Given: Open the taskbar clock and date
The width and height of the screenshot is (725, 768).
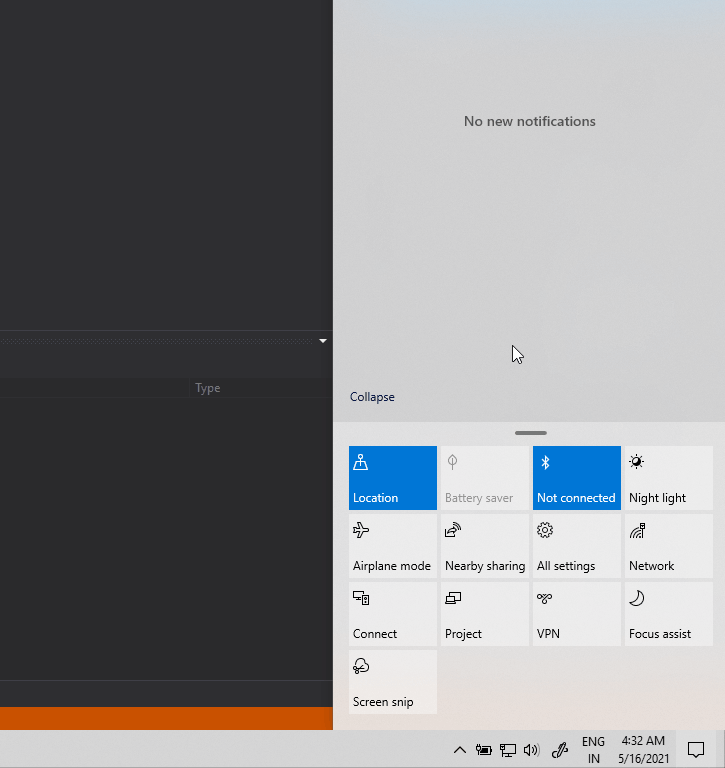Looking at the screenshot, I should [643, 750].
